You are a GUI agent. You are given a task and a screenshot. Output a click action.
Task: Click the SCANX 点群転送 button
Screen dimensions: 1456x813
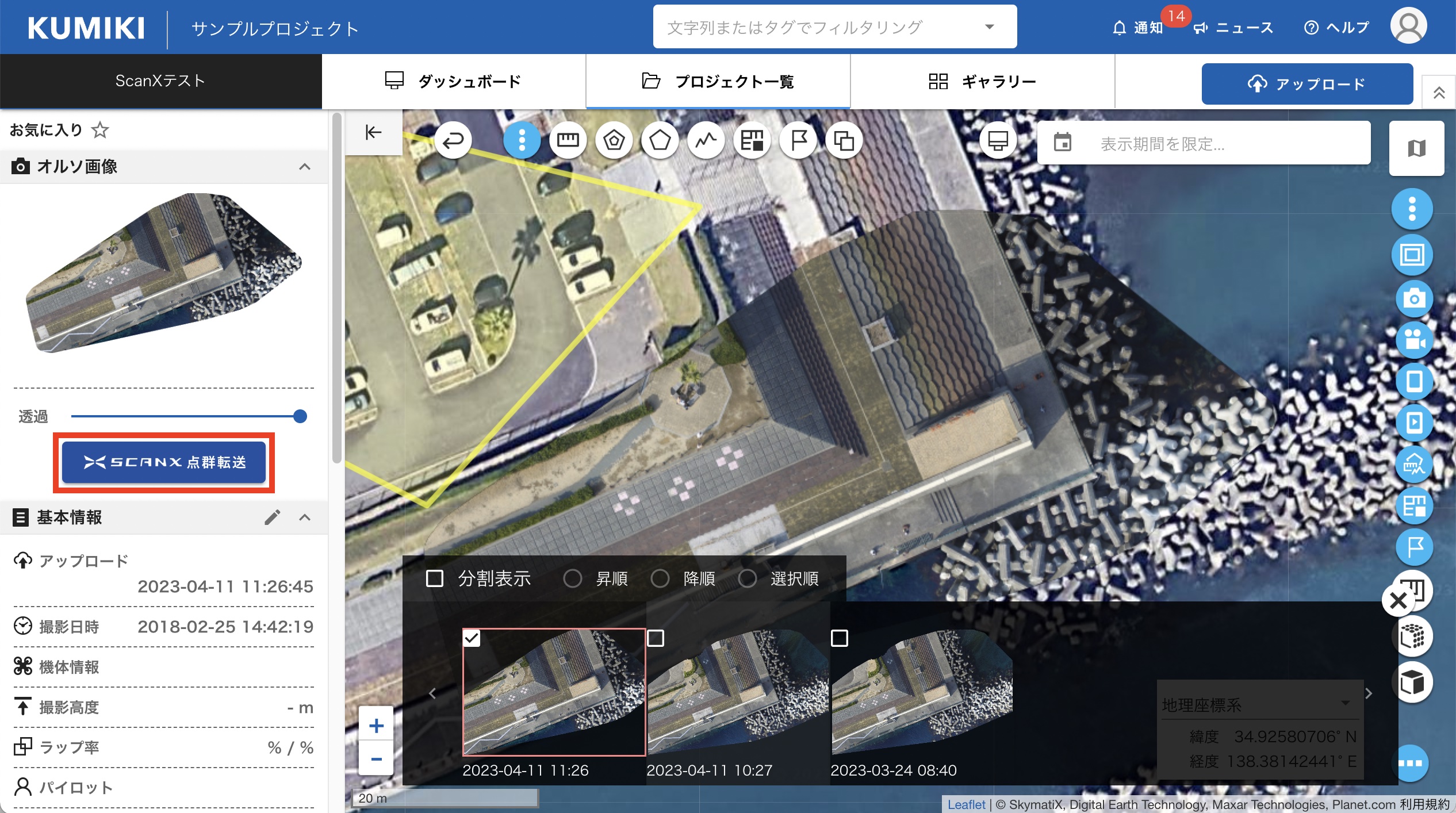[164, 462]
